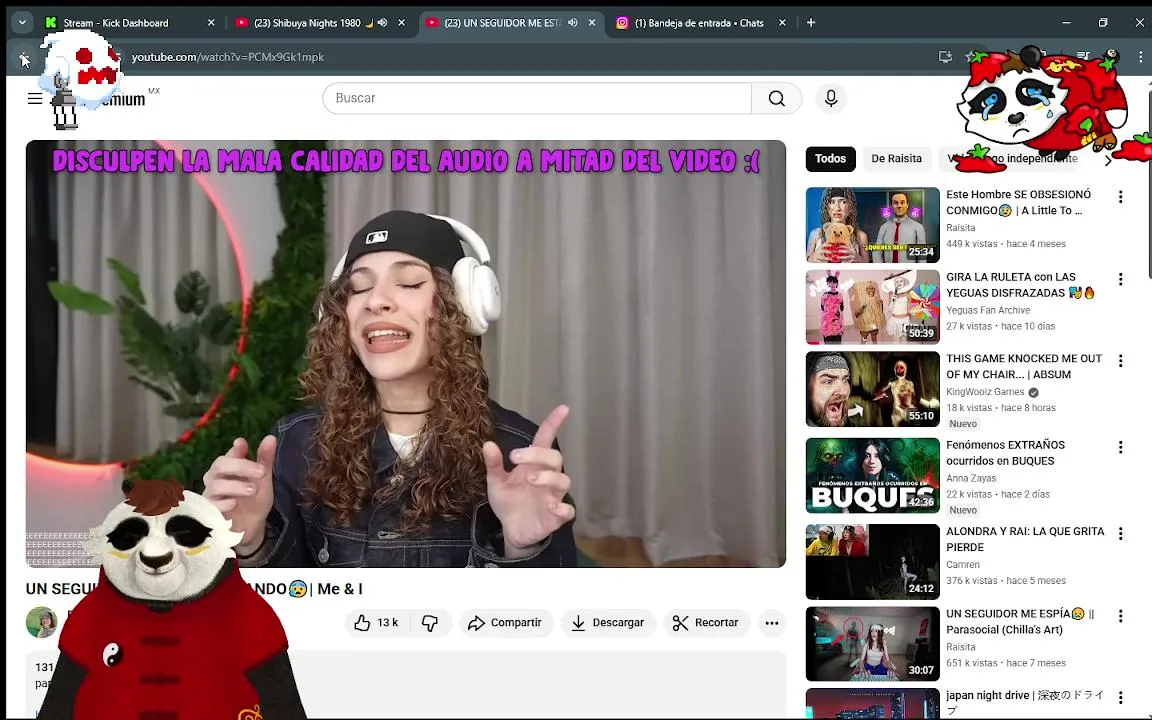This screenshot has width=1152, height=720.
Task: Open title 'japan night drive'
Action: (1025, 702)
